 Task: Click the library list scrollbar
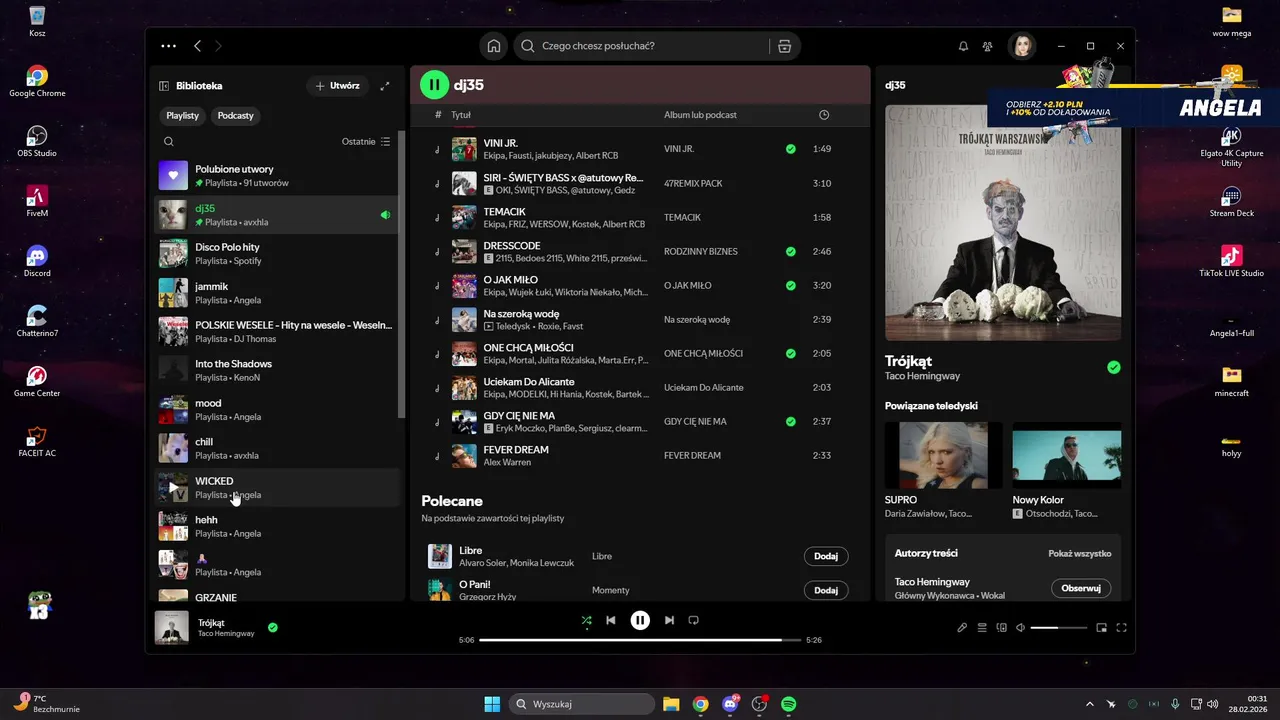(x=402, y=273)
